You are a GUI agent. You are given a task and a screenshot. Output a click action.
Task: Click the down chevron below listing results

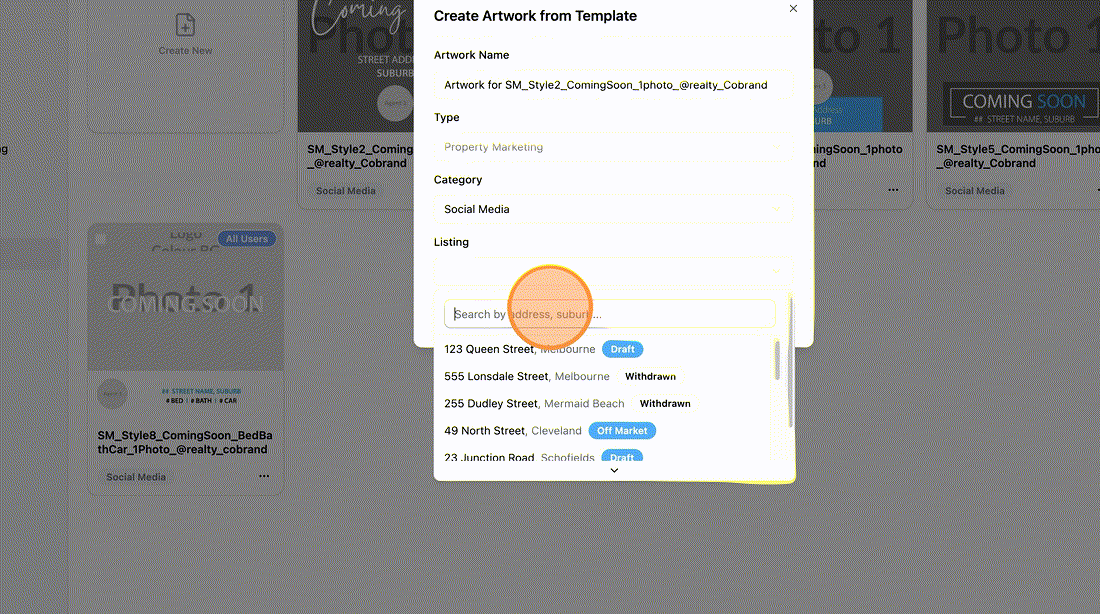[x=614, y=471]
